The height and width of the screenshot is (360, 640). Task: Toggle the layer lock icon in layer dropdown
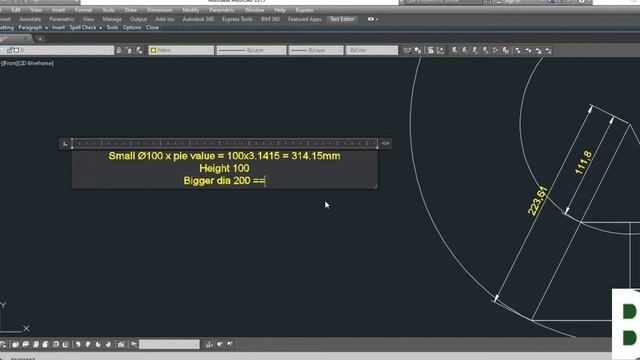coord(9,50)
